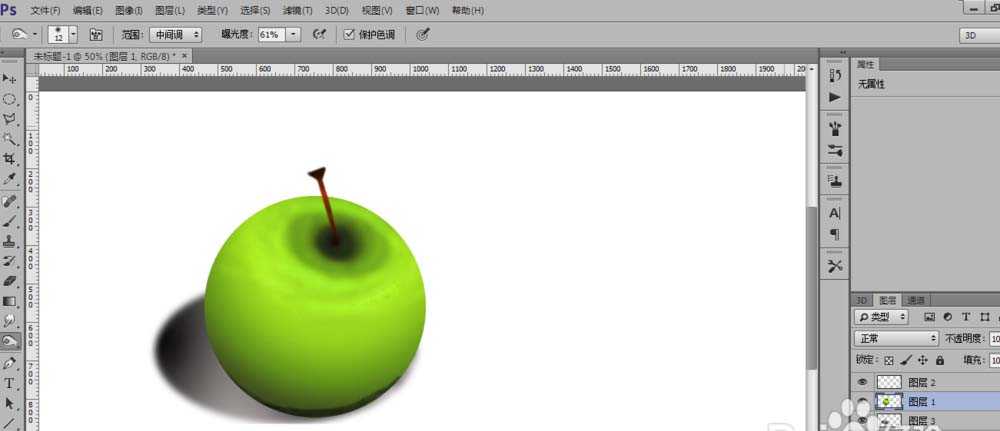Select the Move tool

tap(11, 79)
